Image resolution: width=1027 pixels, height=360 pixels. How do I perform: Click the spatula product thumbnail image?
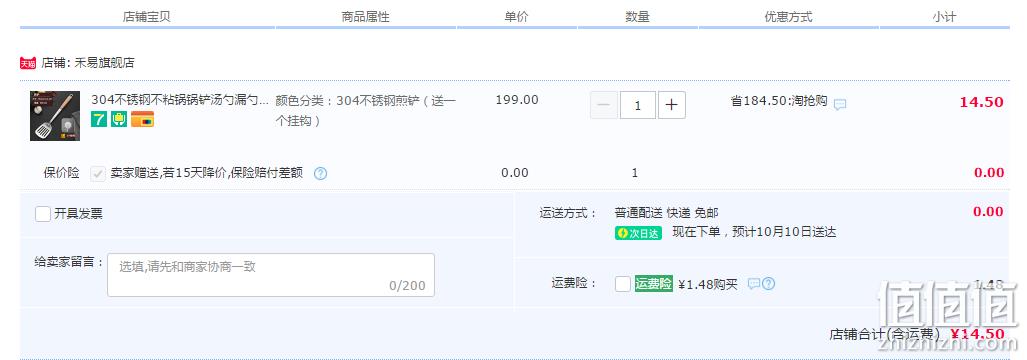point(55,116)
